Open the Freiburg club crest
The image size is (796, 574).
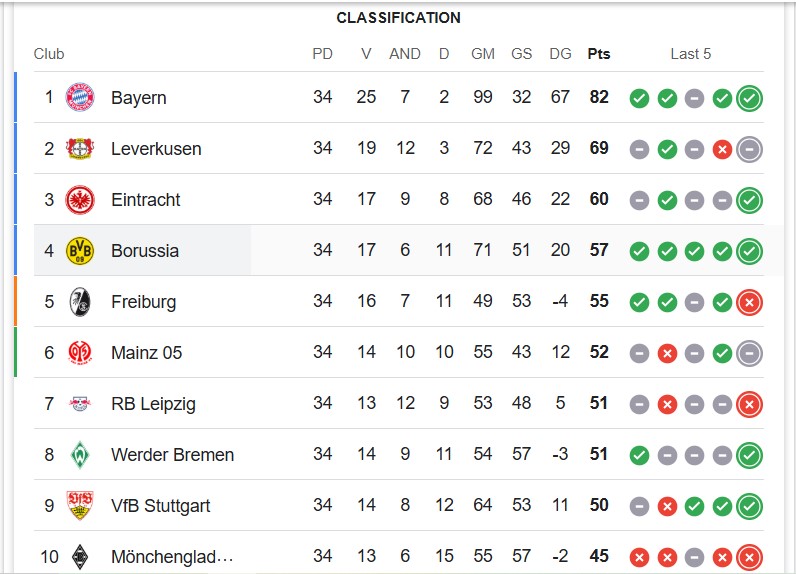[80, 302]
